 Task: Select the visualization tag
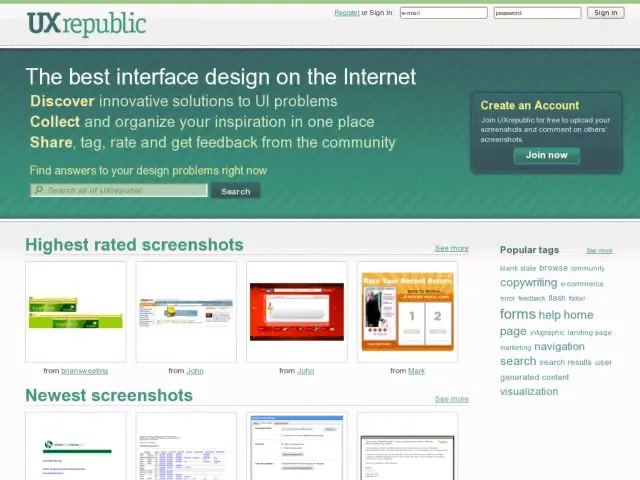coord(529,391)
